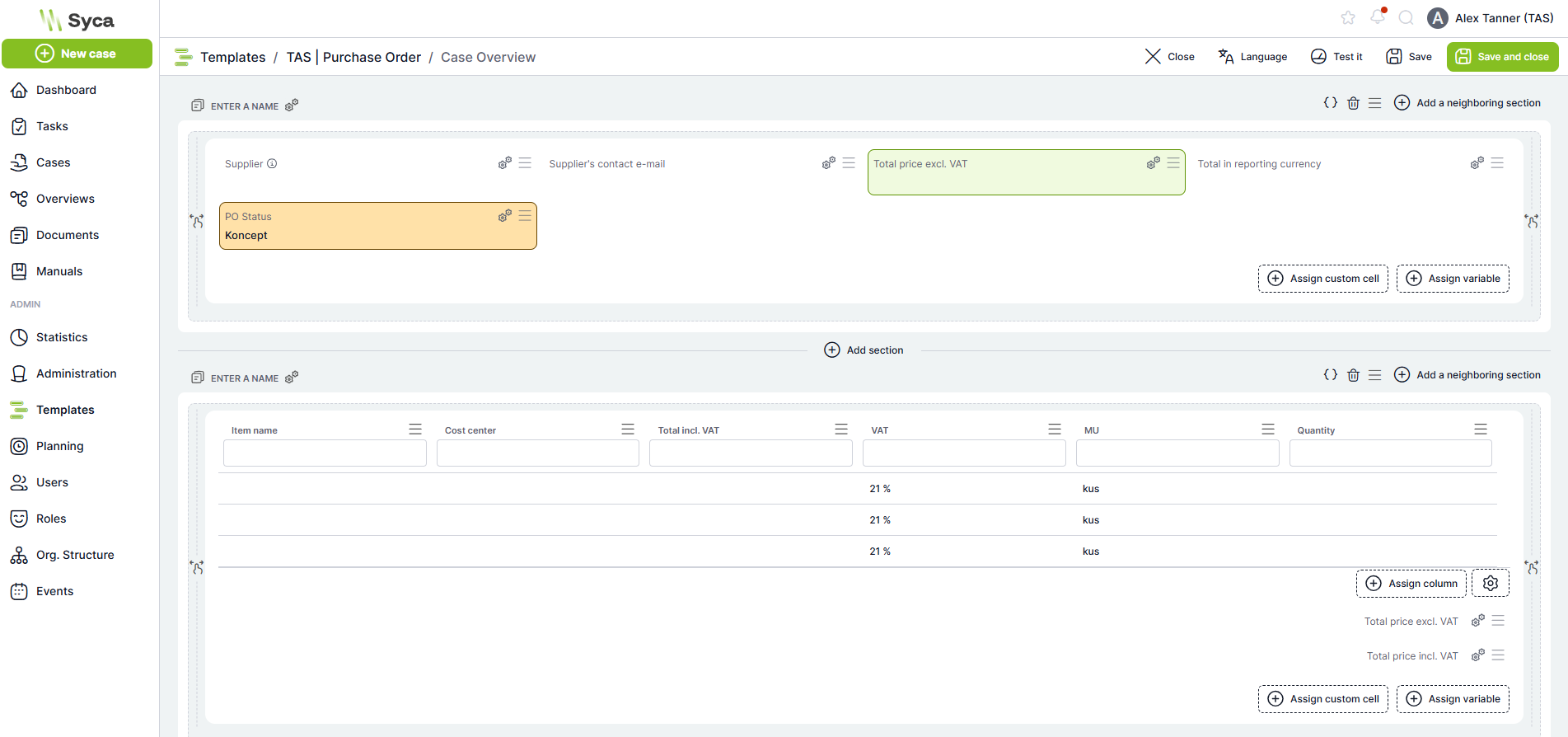Click the Save and close button
Image resolution: width=1568 pixels, height=737 pixels.
[x=1502, y=57]
